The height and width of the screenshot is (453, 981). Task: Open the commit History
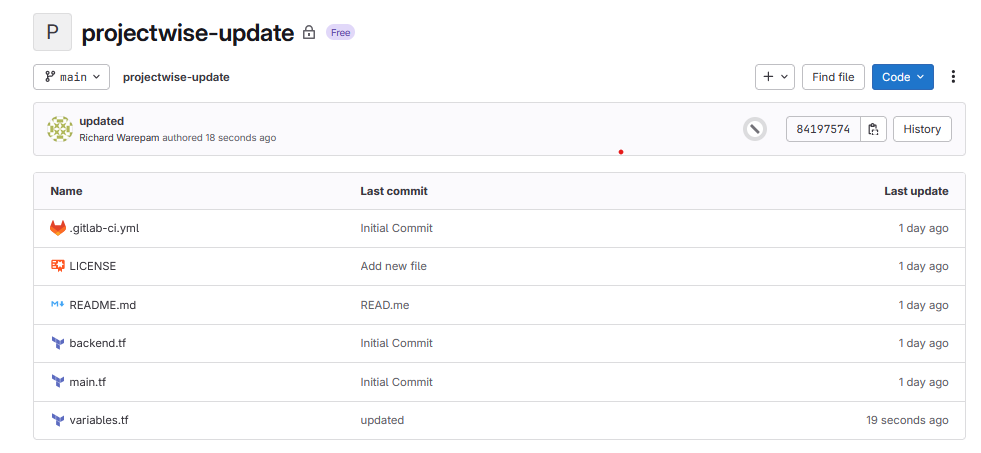(x=922, y=129)
